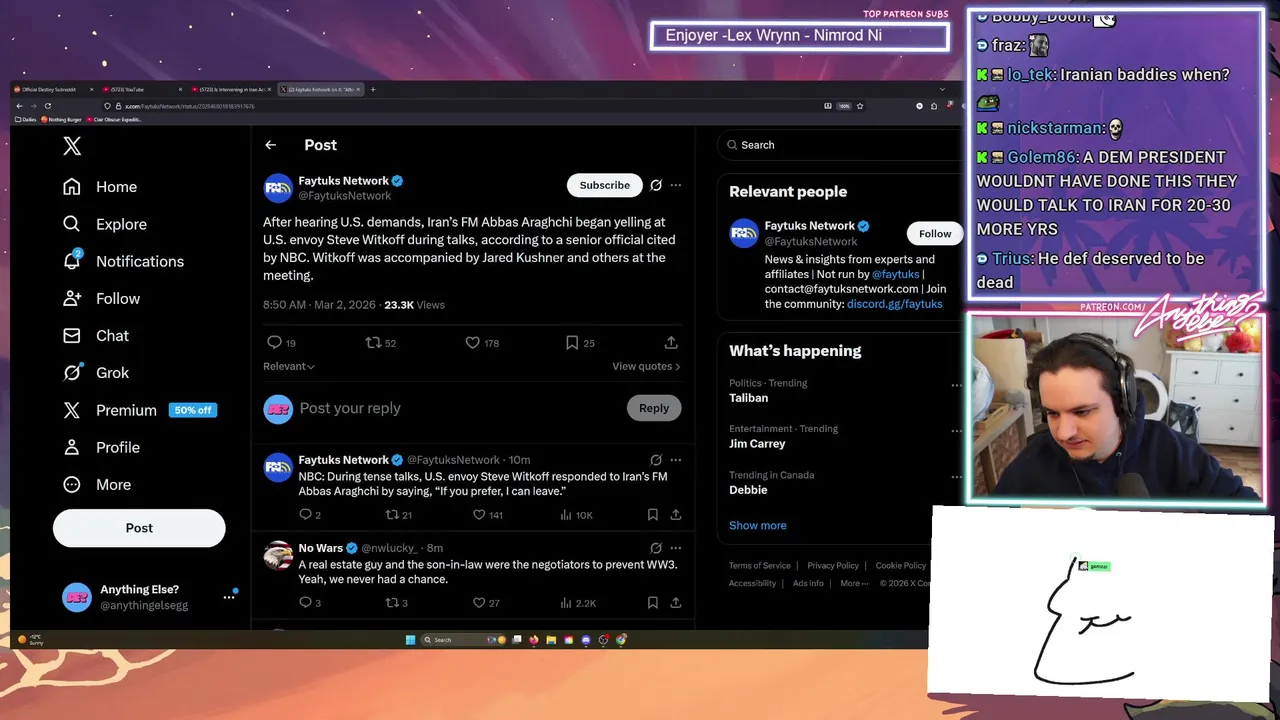This screenshot has height=720, width=1280.
Task: Click reply icon with 19 replies
Action: (281, 343)
